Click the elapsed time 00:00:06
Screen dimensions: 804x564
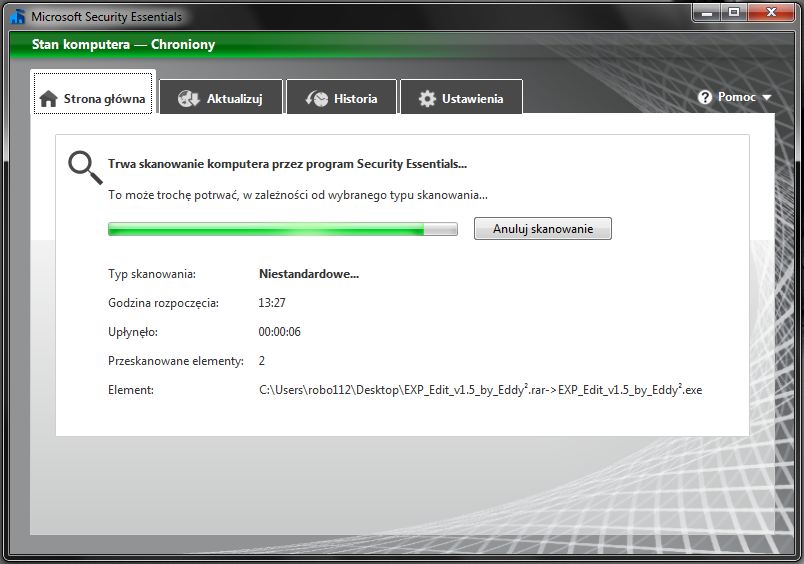coord(279,332)
